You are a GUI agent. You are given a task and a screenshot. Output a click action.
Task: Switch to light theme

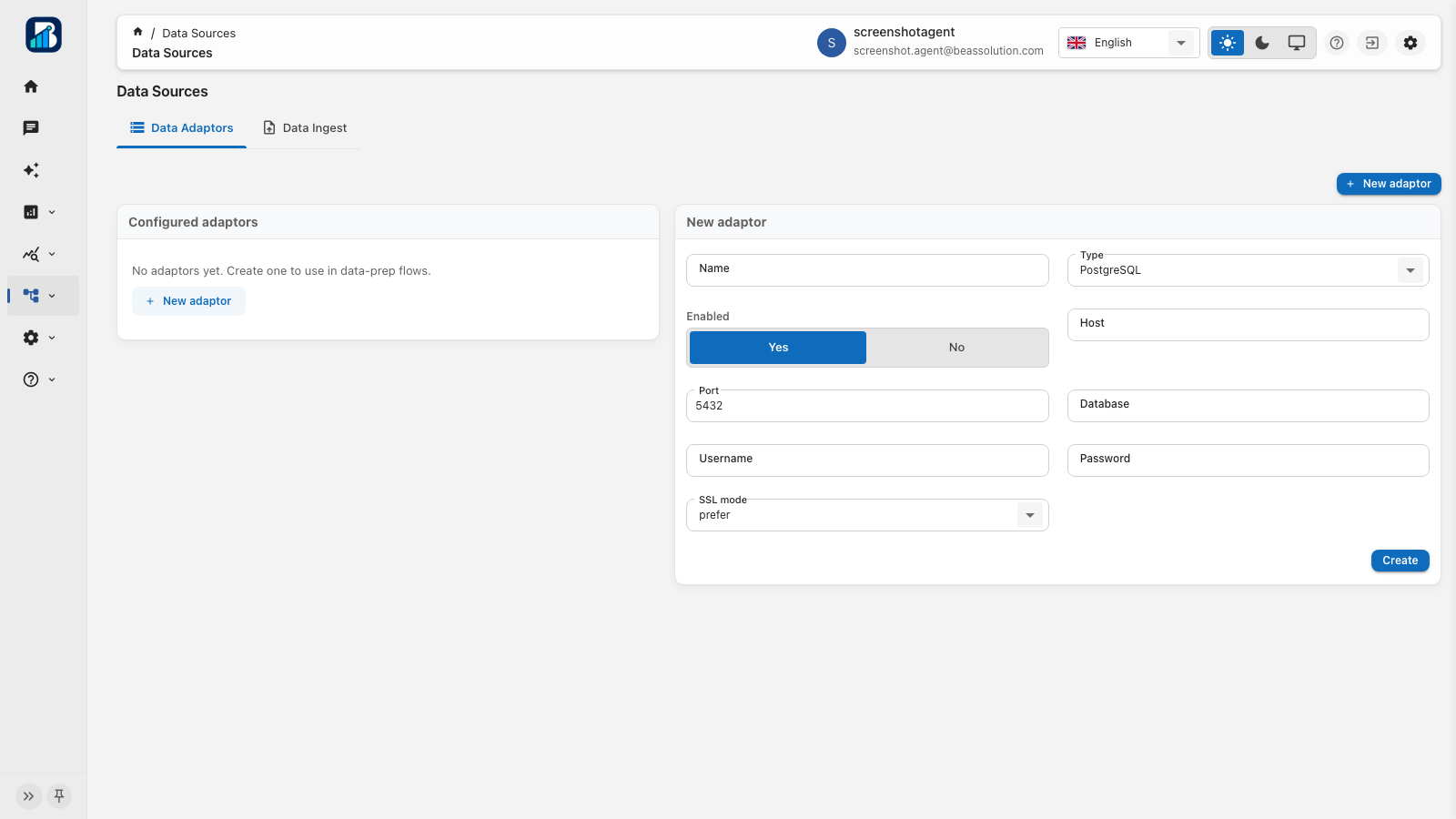pyautogui.click(x=1228, y=43)
